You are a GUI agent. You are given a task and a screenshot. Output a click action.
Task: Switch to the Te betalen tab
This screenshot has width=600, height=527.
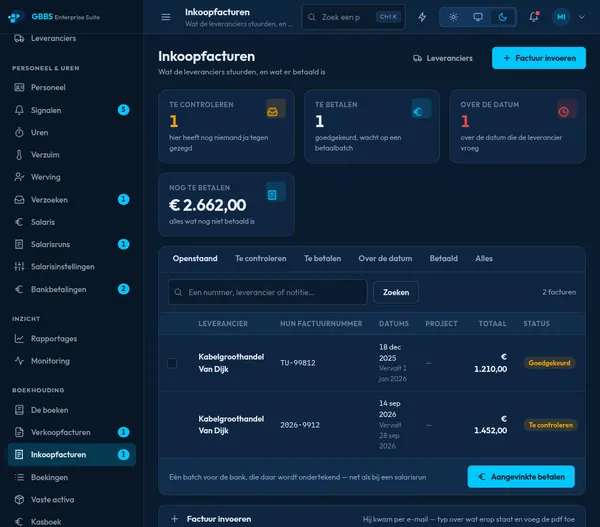click(322, 258)
